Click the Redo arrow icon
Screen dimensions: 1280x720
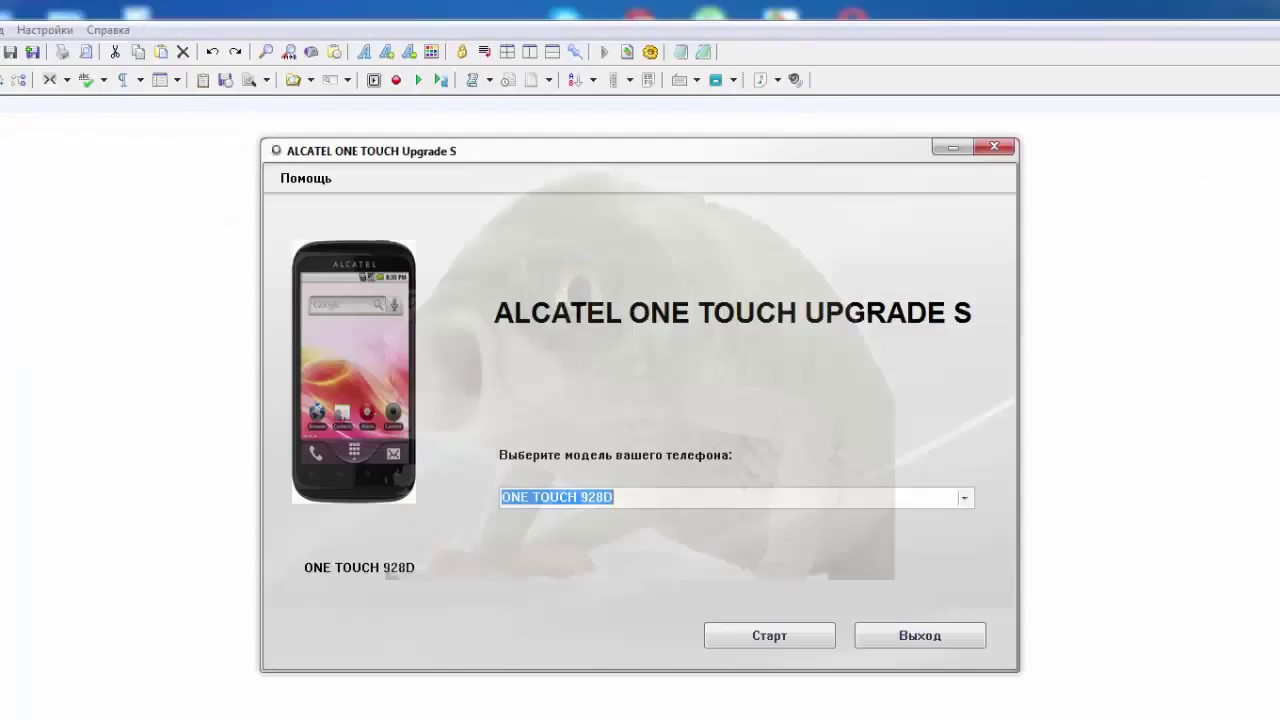click(x=235, y=52)
